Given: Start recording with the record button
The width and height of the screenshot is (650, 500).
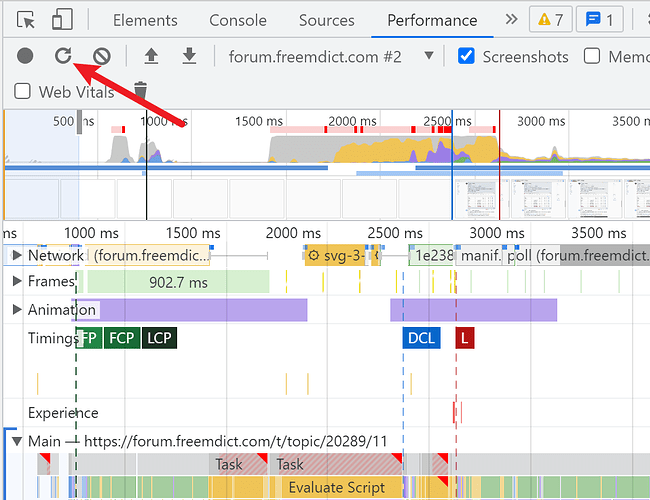Looking at the screenshot, I should point(25,56).
